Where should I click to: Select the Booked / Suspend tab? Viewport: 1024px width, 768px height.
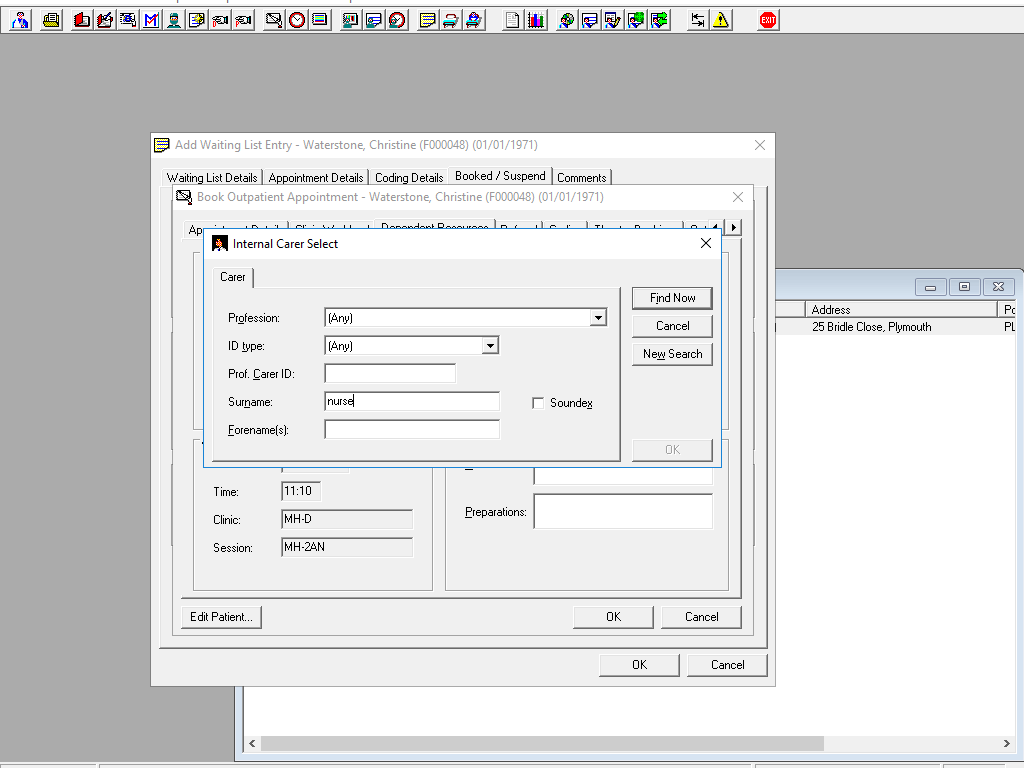[x=500, y=176]
